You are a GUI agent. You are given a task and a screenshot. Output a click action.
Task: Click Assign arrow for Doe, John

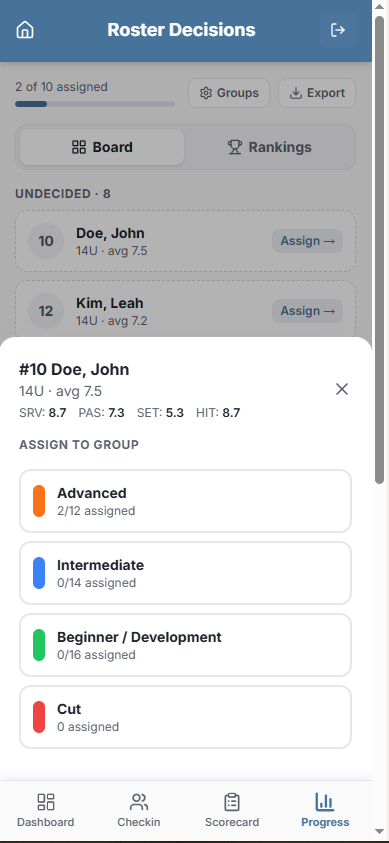coord(307,241)
